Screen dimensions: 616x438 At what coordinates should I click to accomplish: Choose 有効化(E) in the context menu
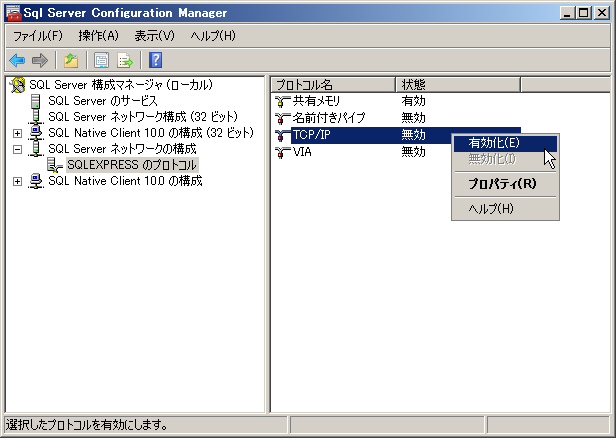(x=505, y=143)
